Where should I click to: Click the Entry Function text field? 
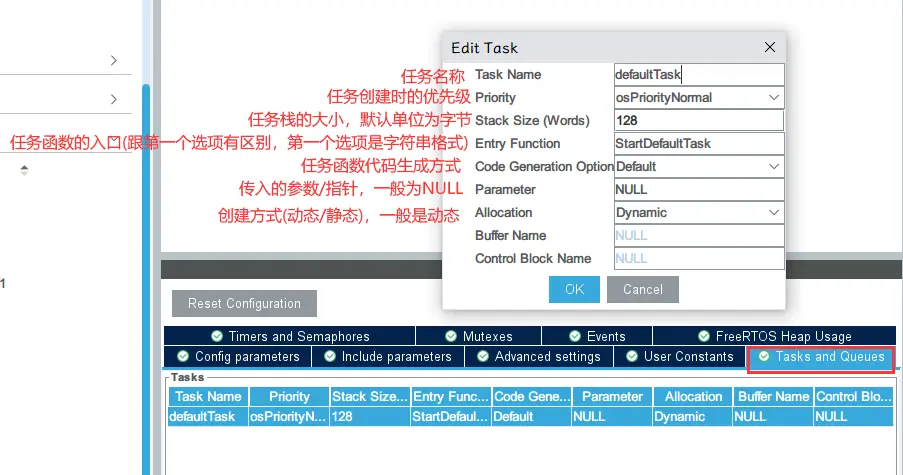[x=698, y=143]
